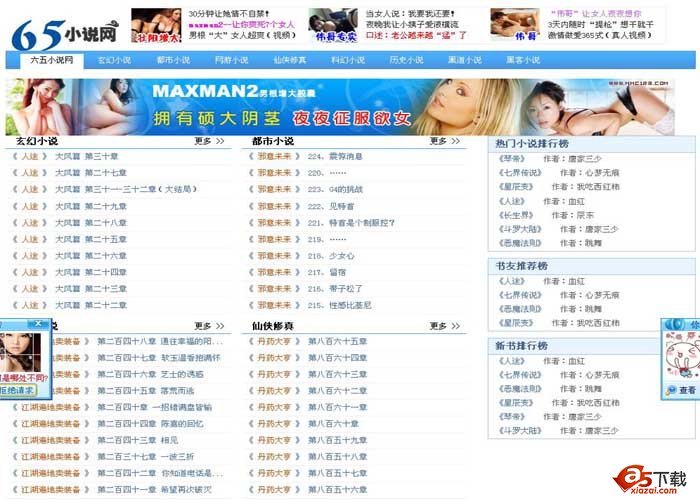Image resolution: width=700 pixels, height=500 pixels.
Task: Switch to the 都市小说 navigation tab
Action: 173,60
